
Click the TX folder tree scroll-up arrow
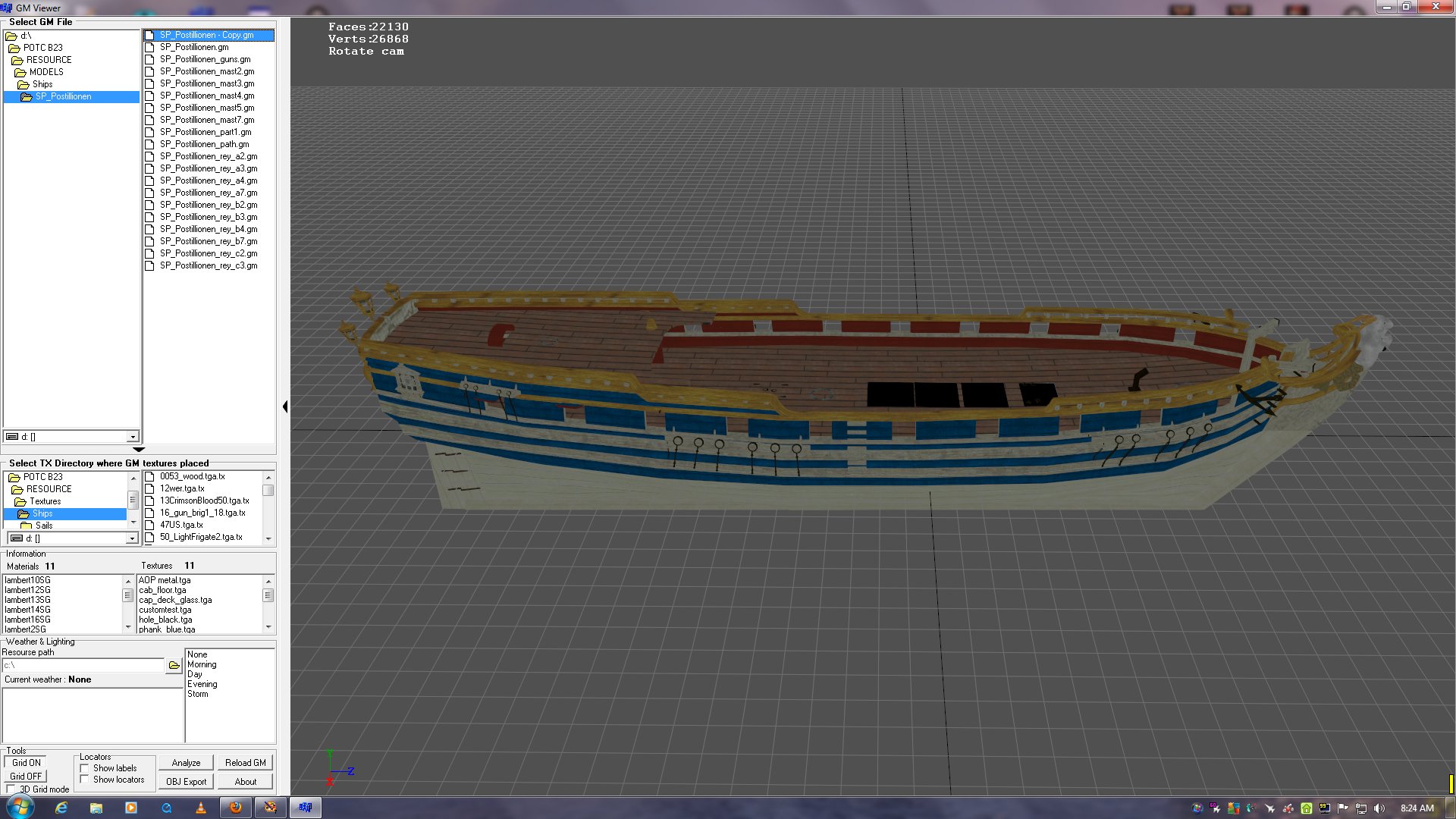(133, 478)
